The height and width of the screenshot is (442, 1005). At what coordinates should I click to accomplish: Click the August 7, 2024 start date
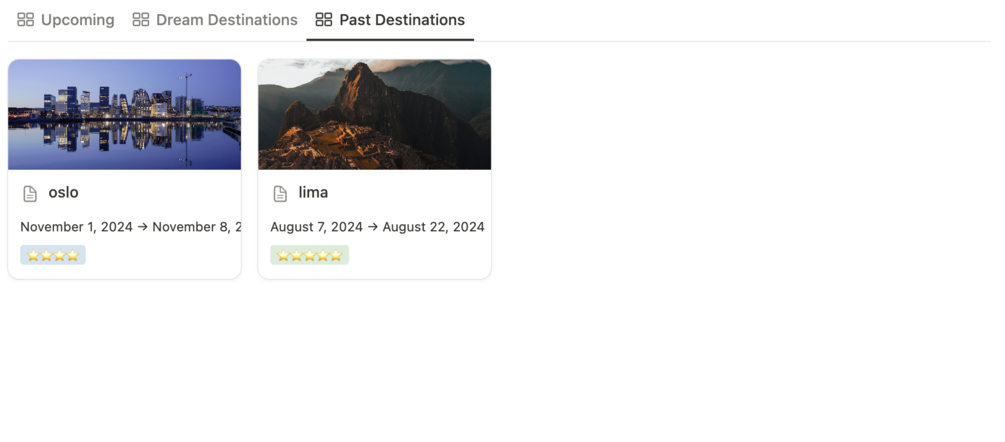pyautogui.click(x=316, y=227)
